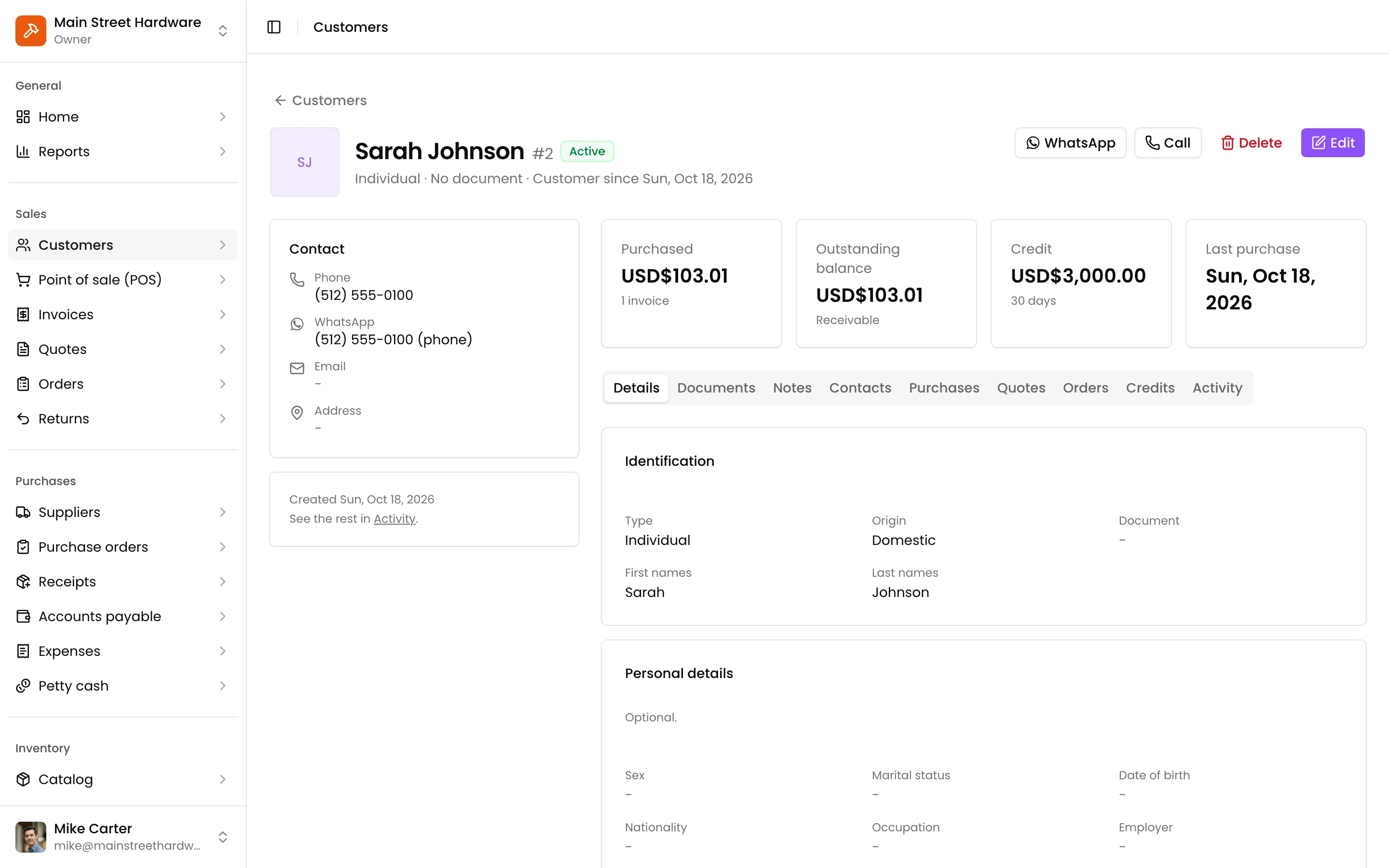Click the Petty cash coins icon
The width and height of the screenshot is (1389, 868).
(x=23, y=686)
